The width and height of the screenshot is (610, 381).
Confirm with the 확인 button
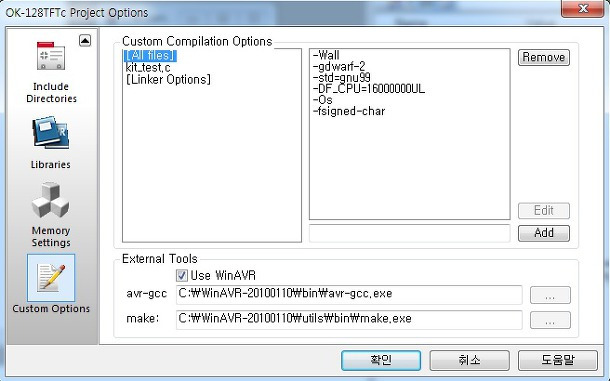click(381, 360)
